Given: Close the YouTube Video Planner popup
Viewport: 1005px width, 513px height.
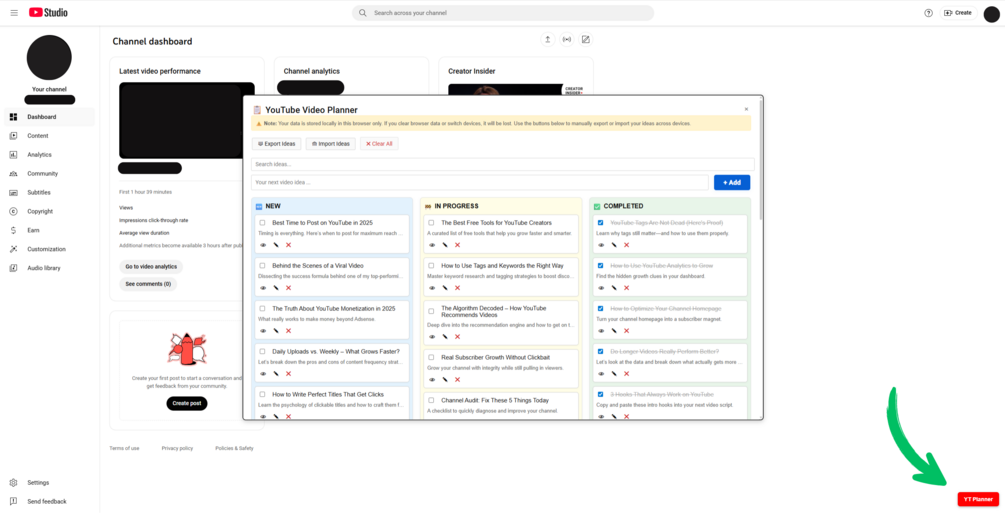Looking at the screenshot, I should (746, 110).
